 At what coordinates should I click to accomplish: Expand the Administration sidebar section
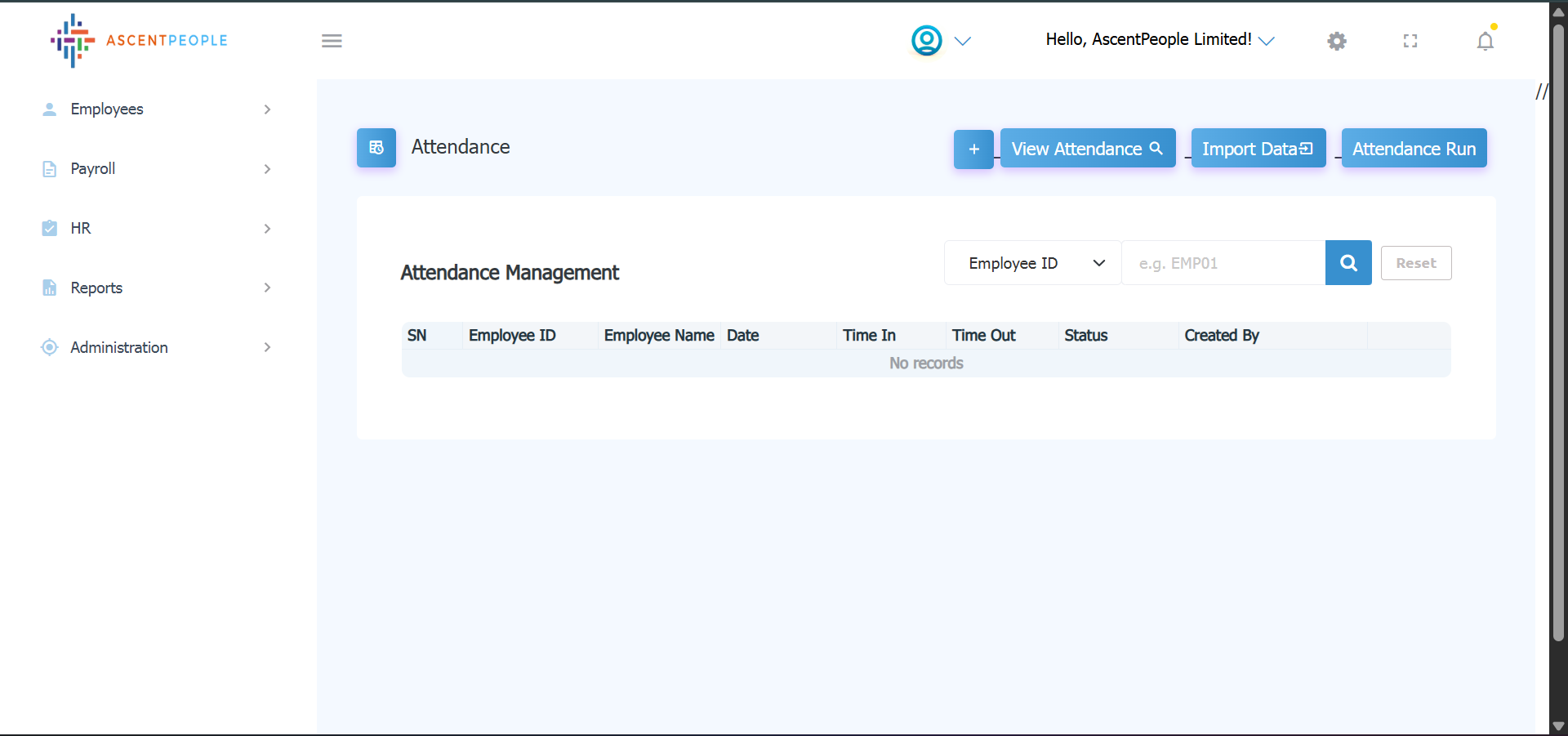click(x=155, y=347)
